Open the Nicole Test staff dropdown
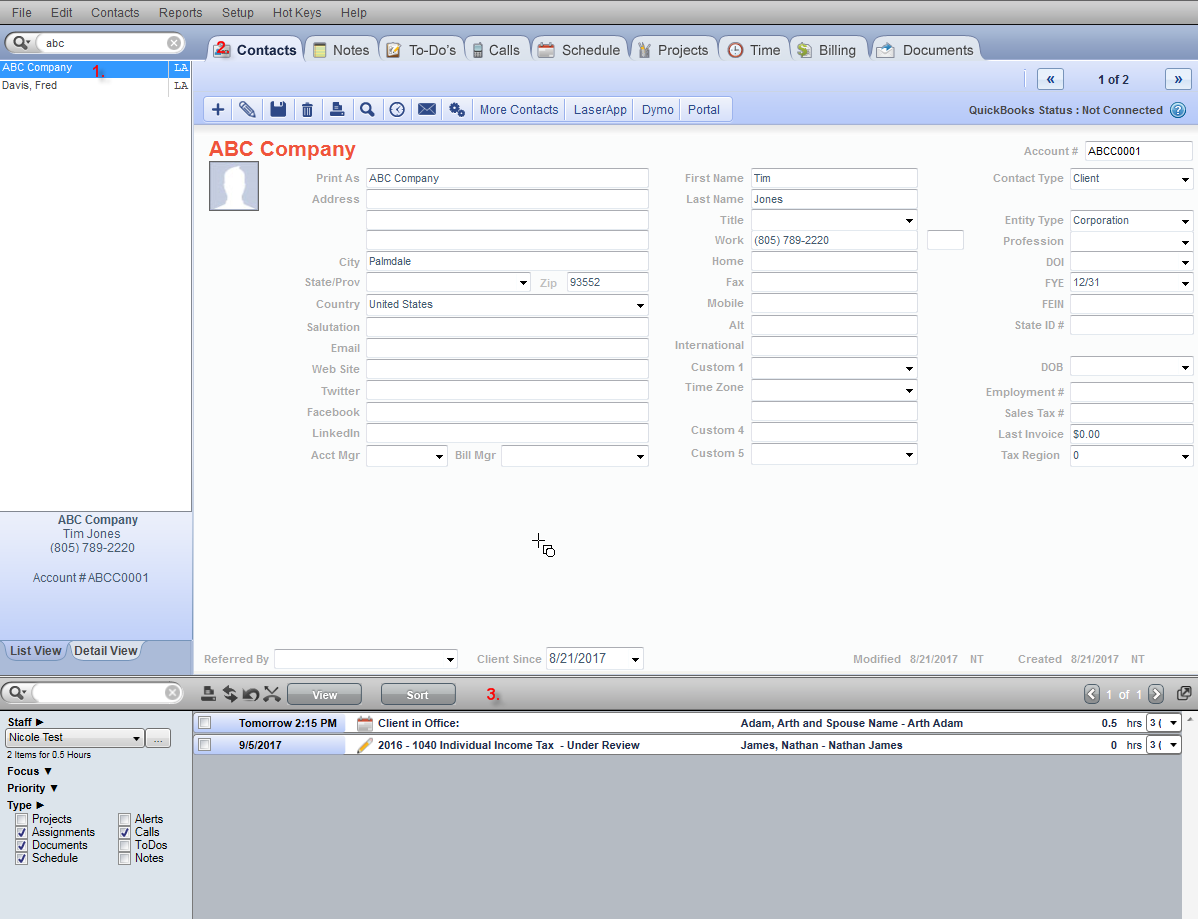This screenshot has width=1198, height=919. coord(136,738)
